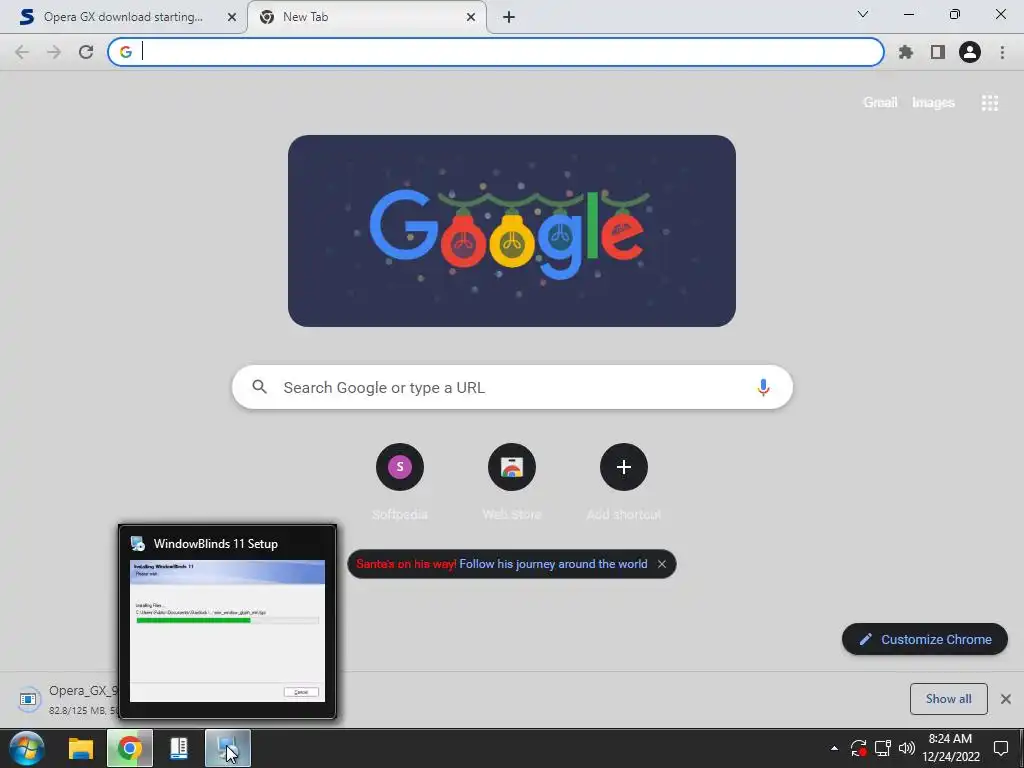Click the Images link
This screenshot has width=1024, height=768.
pos(933,103)
